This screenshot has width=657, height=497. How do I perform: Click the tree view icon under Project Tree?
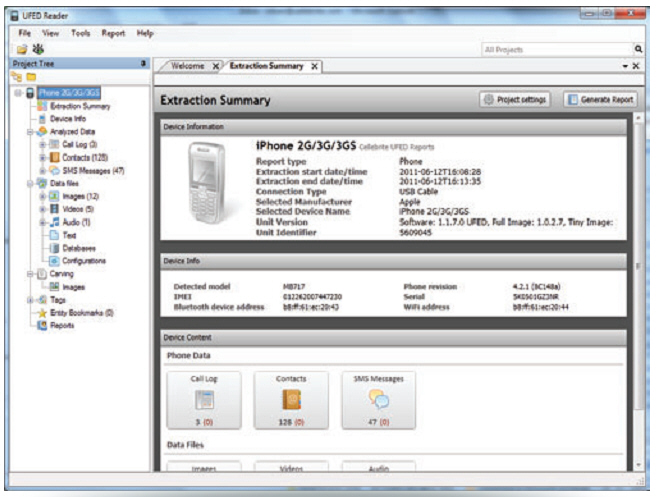coord(17,77)
